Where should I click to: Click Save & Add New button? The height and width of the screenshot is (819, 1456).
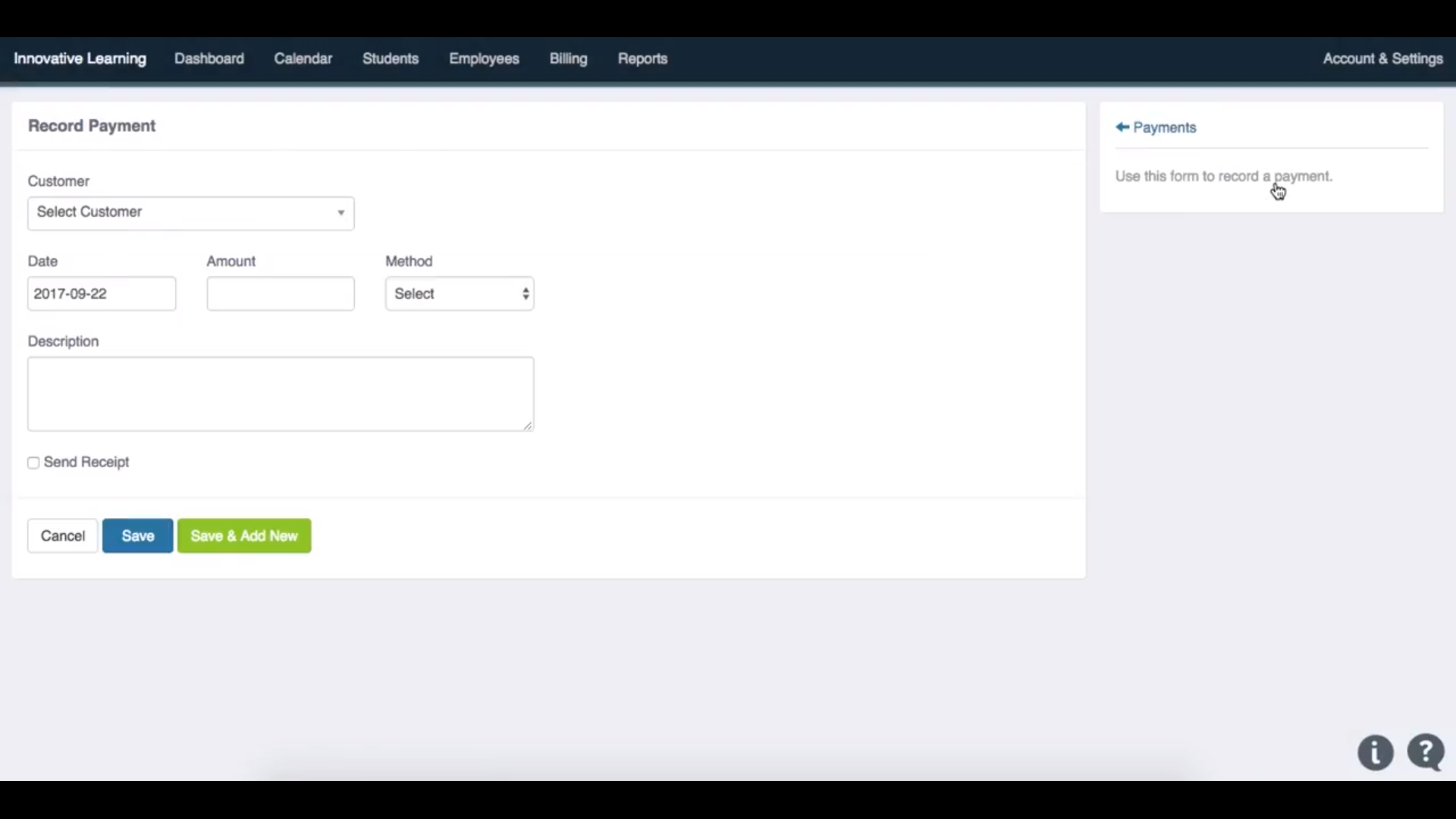click(x=244, y=536)
